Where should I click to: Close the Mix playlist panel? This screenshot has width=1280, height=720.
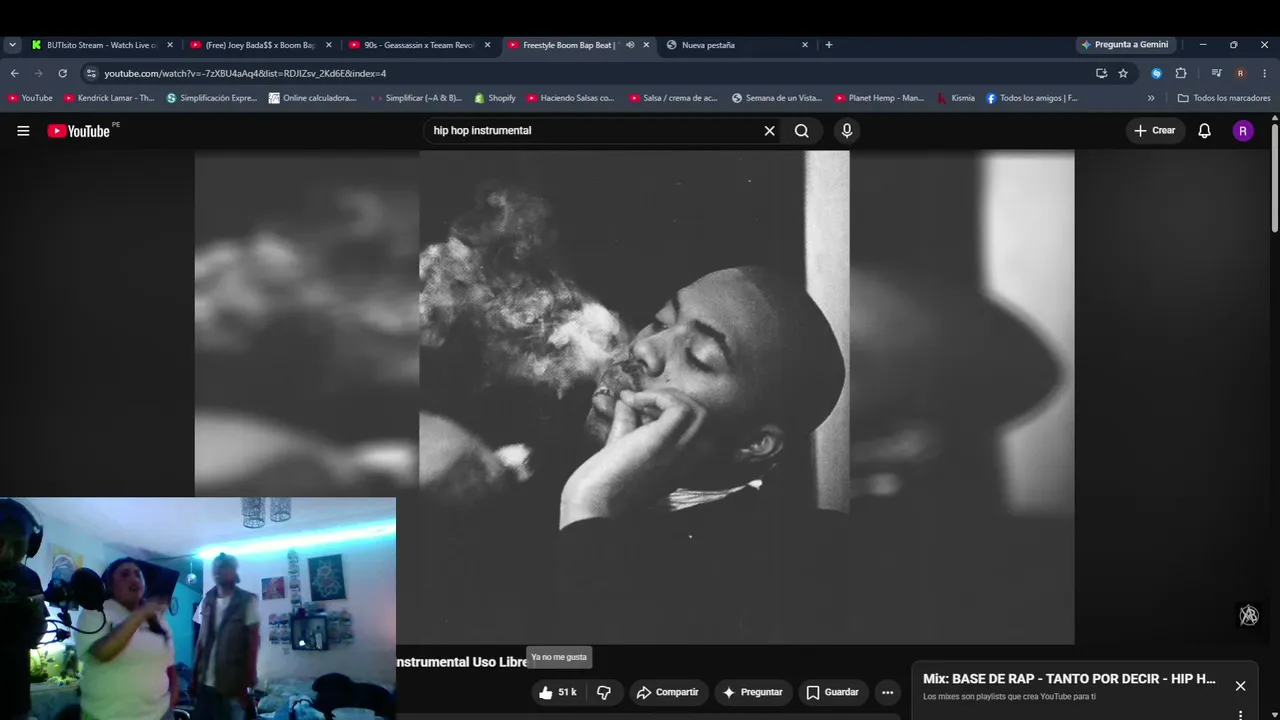point(1240,686)
